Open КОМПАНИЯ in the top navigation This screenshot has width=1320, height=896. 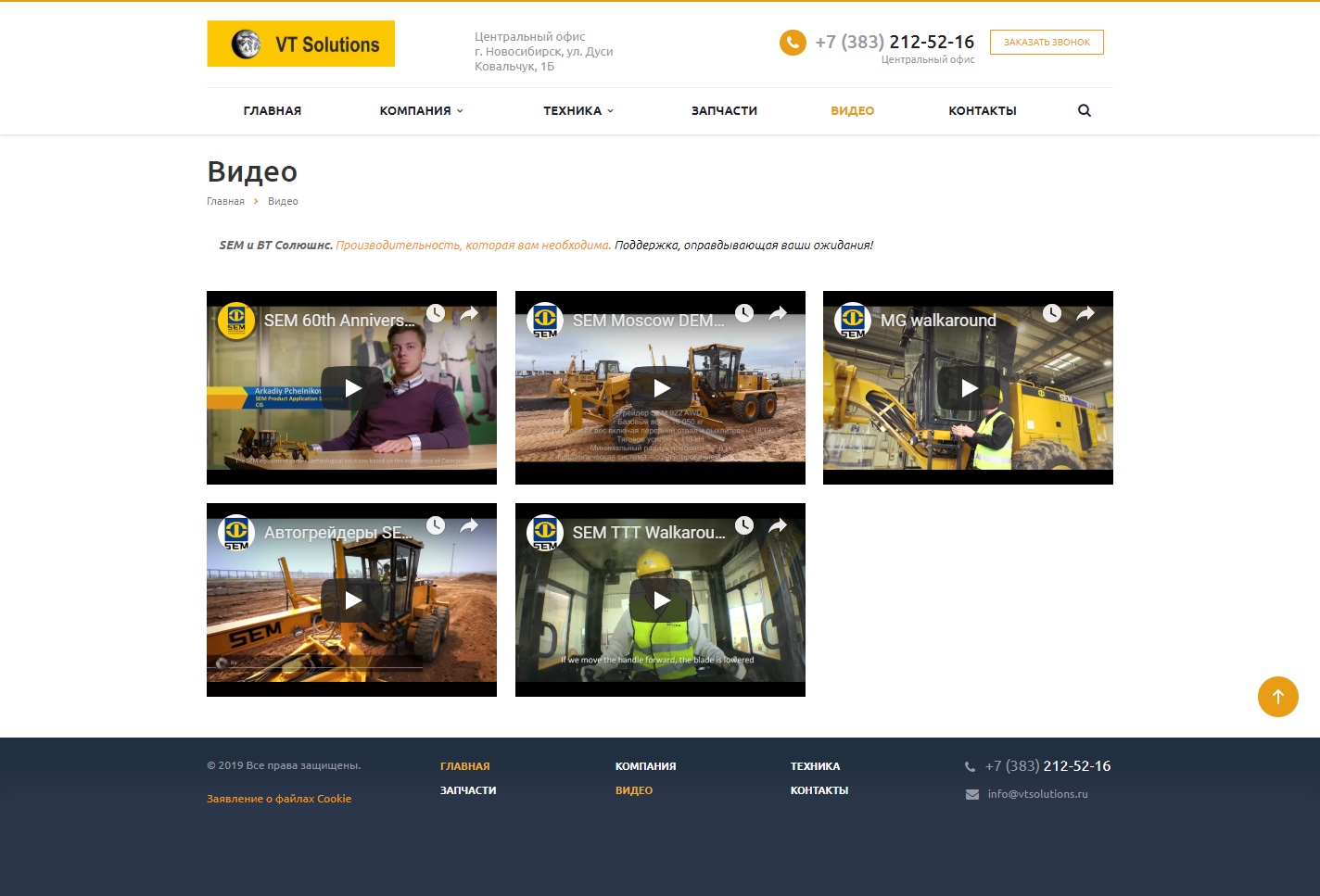coord(415,110)
